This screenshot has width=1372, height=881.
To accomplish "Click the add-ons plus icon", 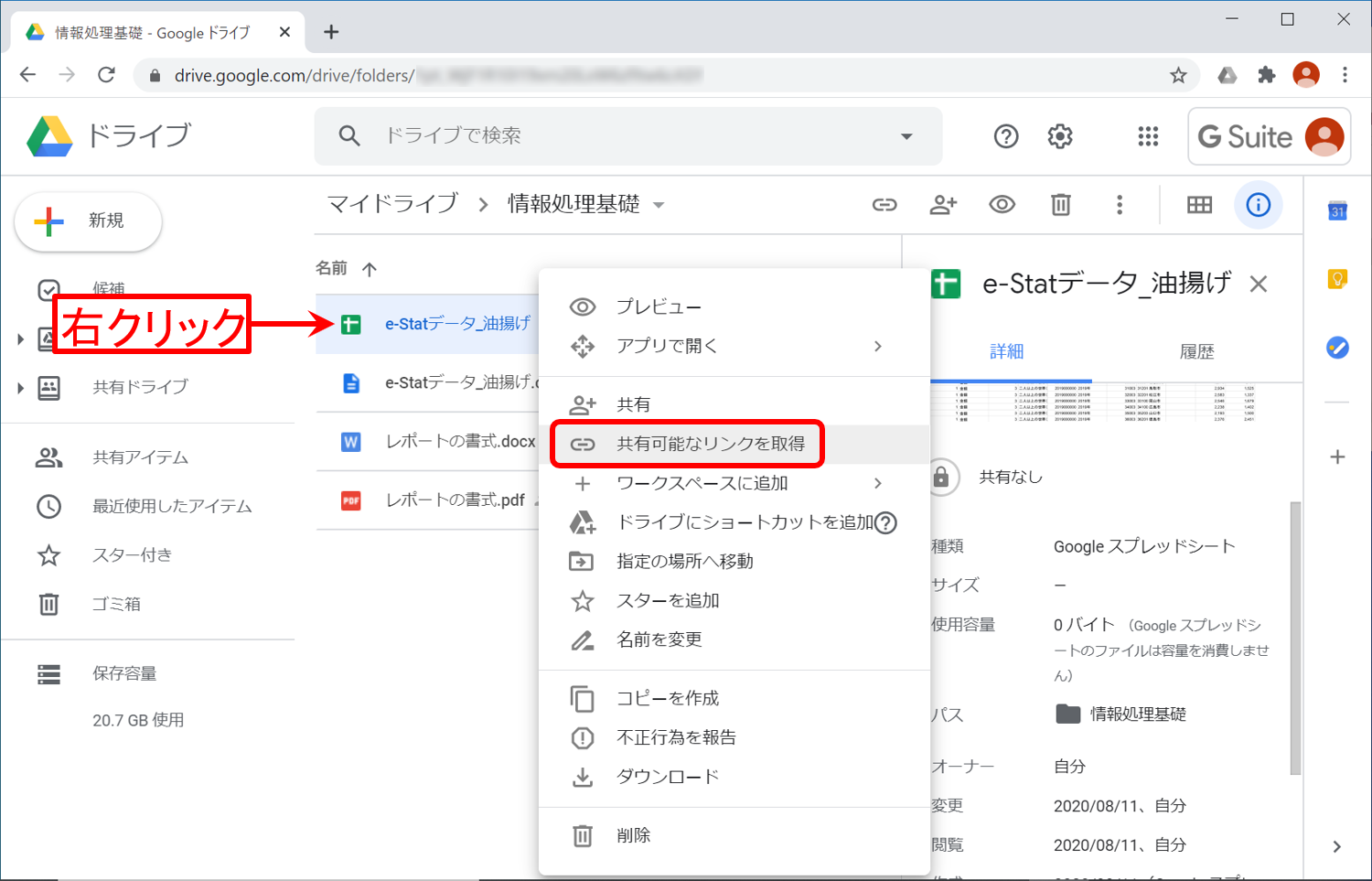I will [x=1337, y=457].
